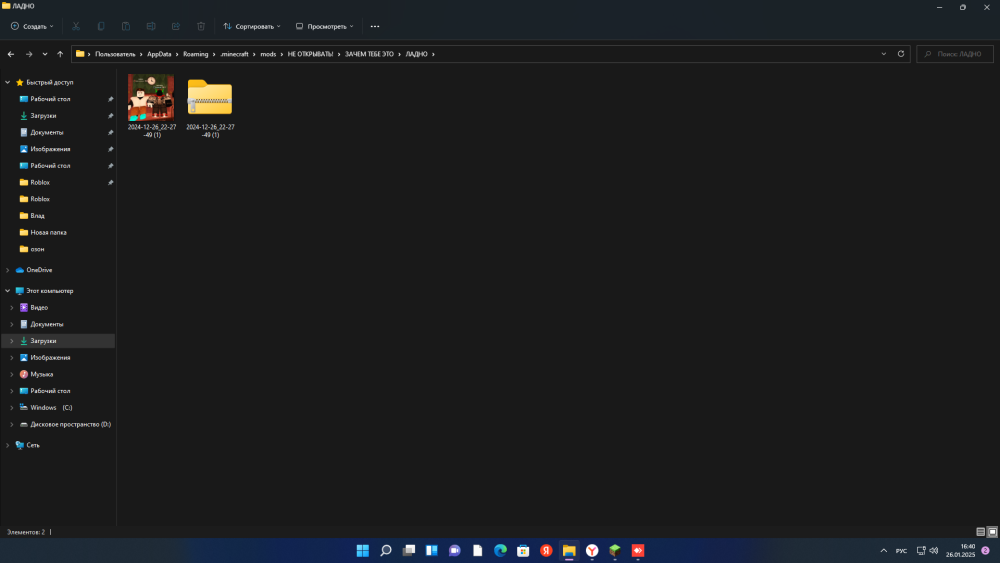This screenshot has height=563, width=1000.
Task: Go to mods in breadcrumb path
Action: pyautogui.click(x=268, y=54)
